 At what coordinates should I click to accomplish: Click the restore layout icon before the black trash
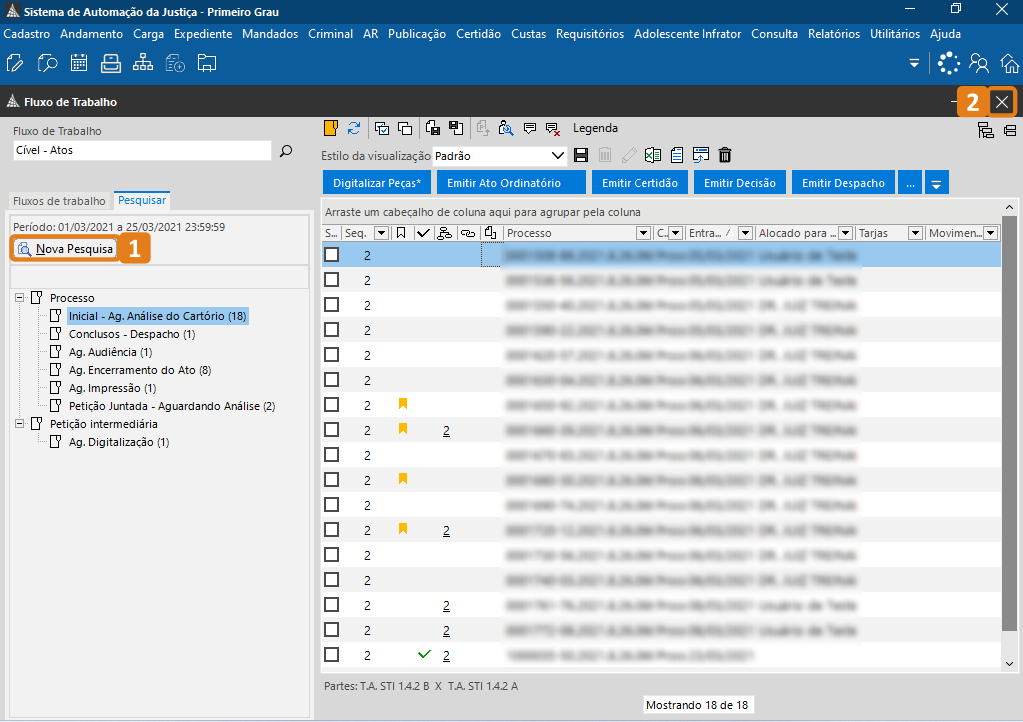[x=701, y=155]
